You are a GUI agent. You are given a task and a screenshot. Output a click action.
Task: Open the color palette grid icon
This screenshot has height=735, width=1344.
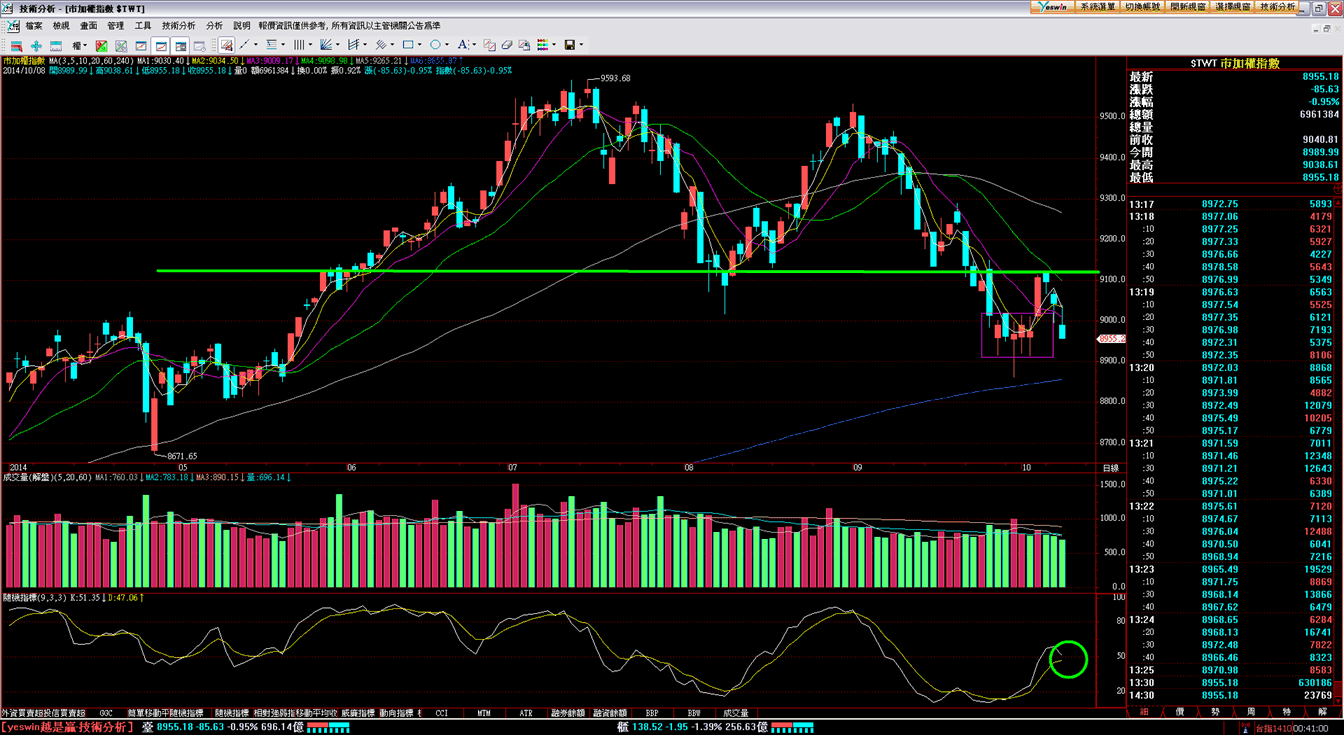[x=543, y=45]
